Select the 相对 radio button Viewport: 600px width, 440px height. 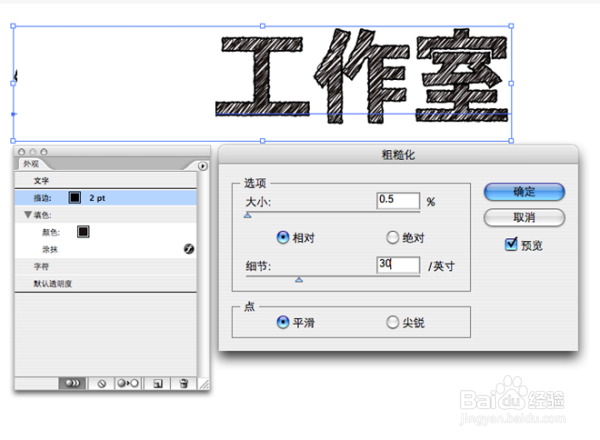(x=283, y=238)
